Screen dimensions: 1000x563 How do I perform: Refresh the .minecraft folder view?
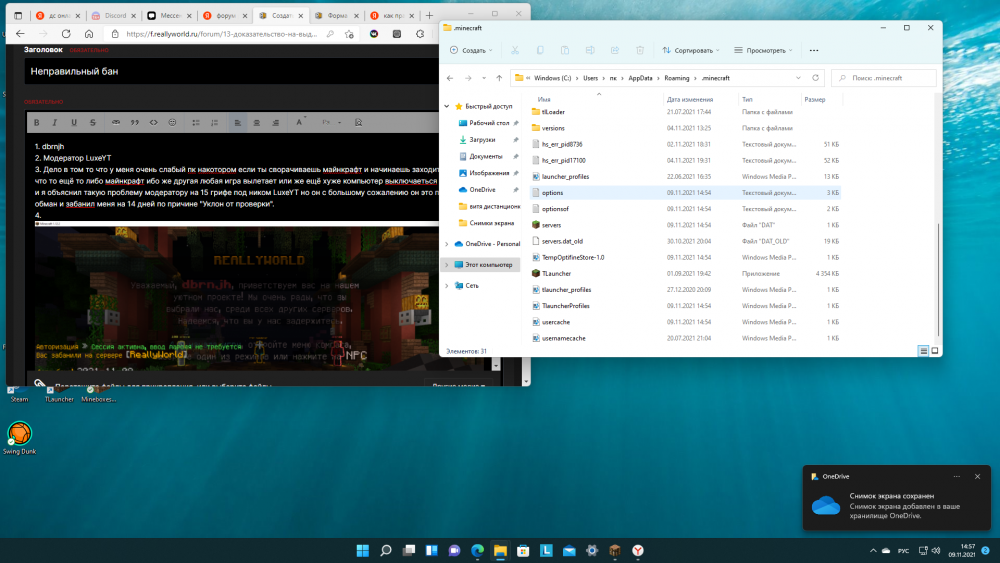click(x=815, y=78)
